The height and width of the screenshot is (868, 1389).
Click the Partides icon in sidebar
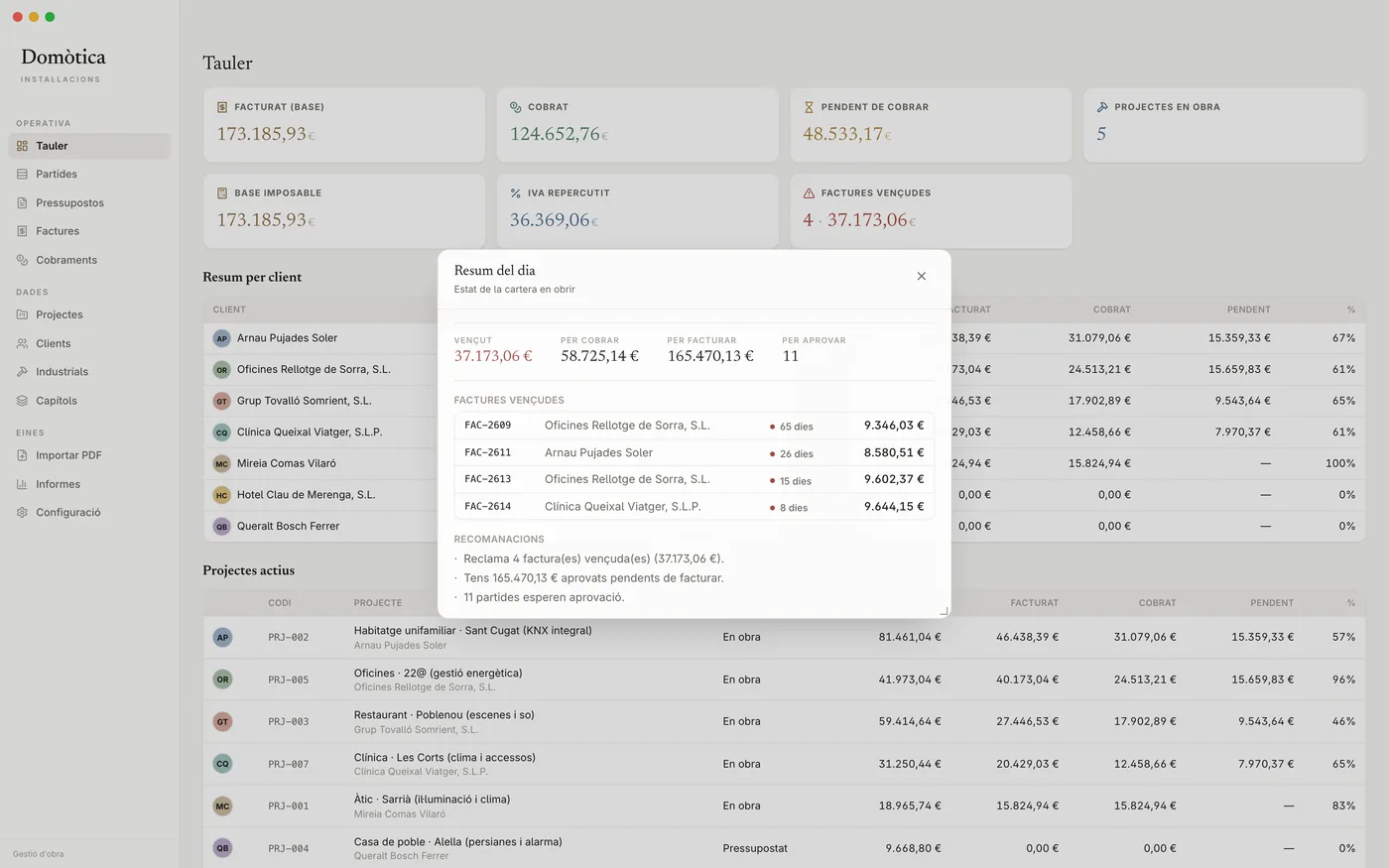coord(22,175)
